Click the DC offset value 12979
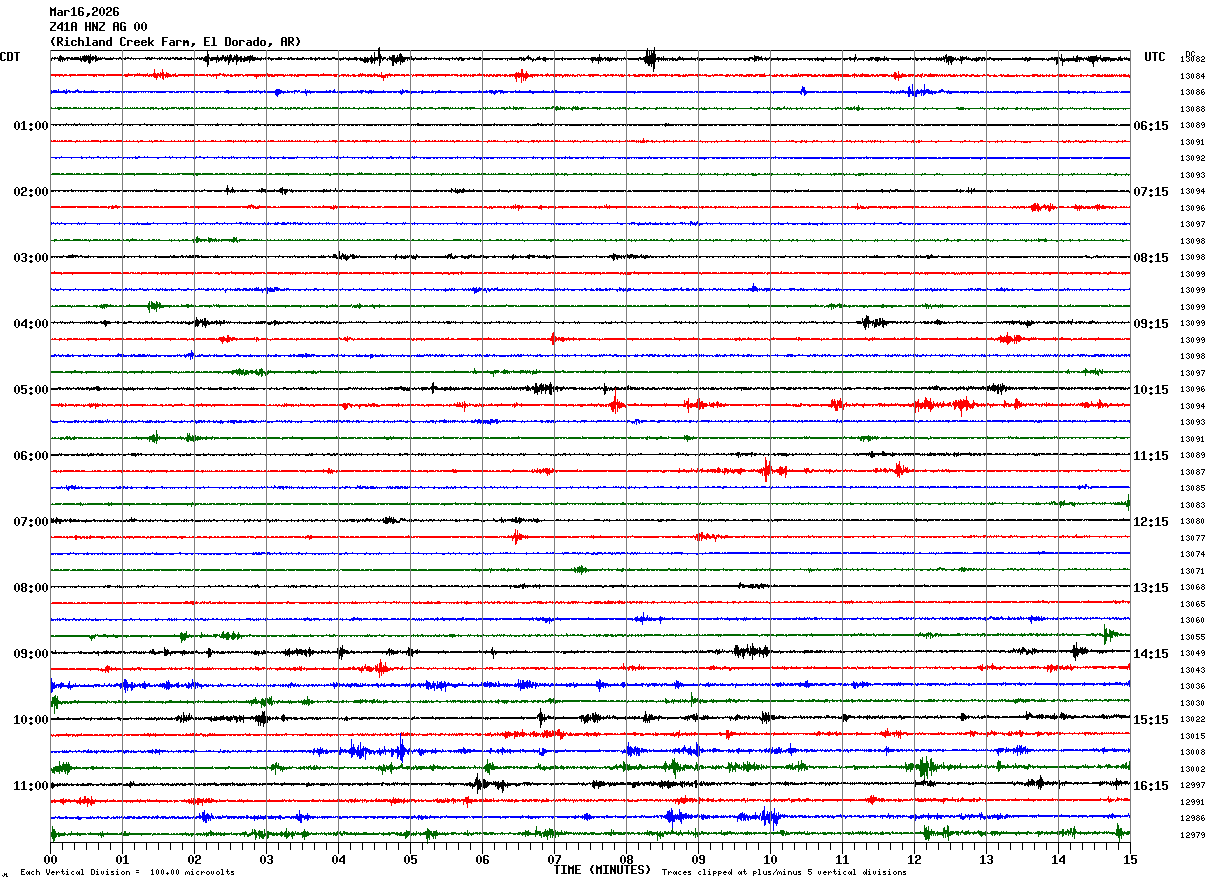The height and width of the screenshot is (886, 1210). point(1192,836)
